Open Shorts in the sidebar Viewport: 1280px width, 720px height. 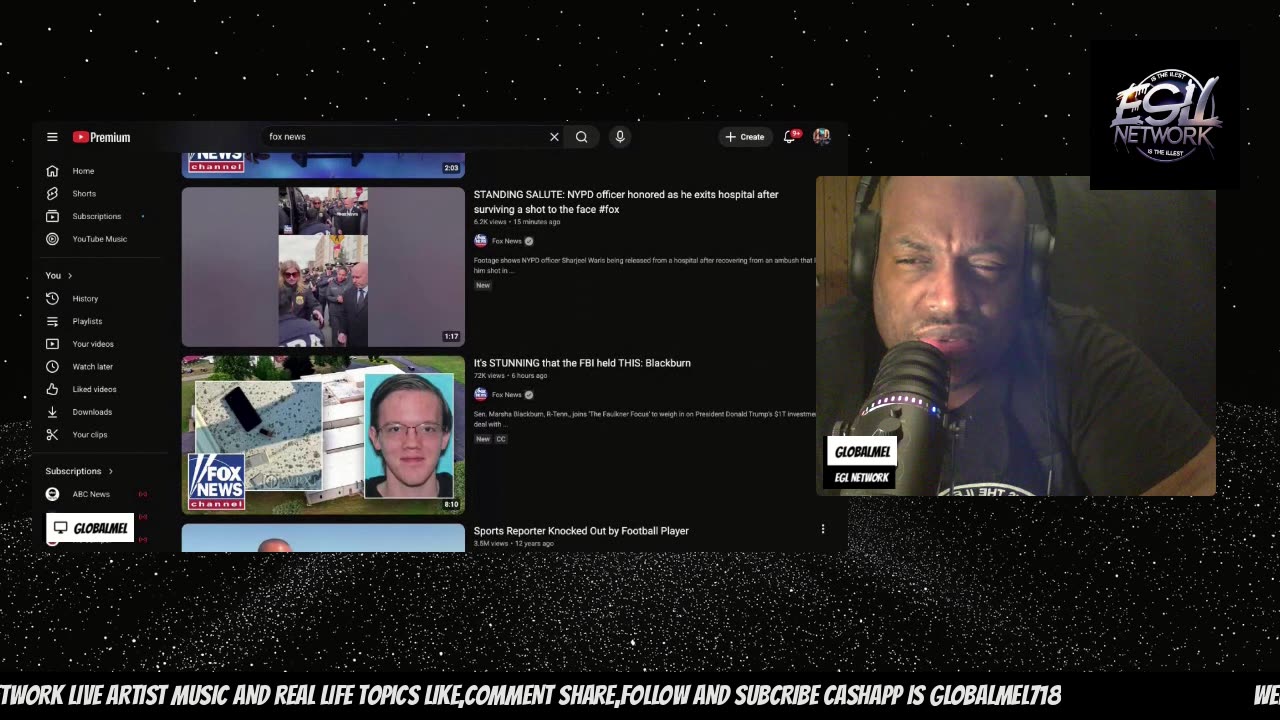[x=84, y=193]
